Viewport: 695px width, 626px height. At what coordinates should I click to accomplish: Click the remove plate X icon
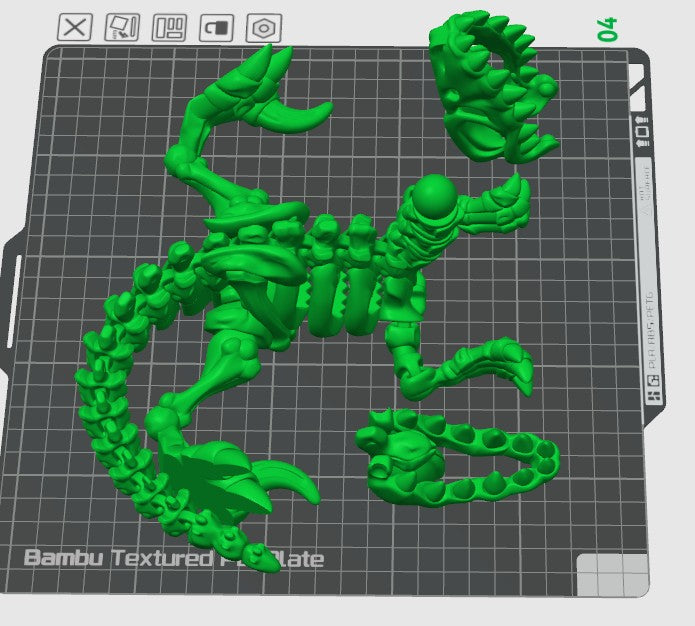coord(75,27)
